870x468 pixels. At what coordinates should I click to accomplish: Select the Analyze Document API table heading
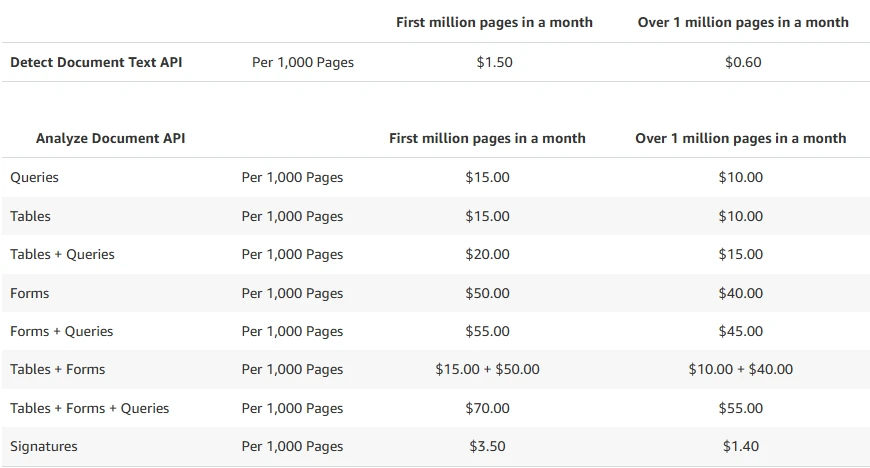click(110, 138)
